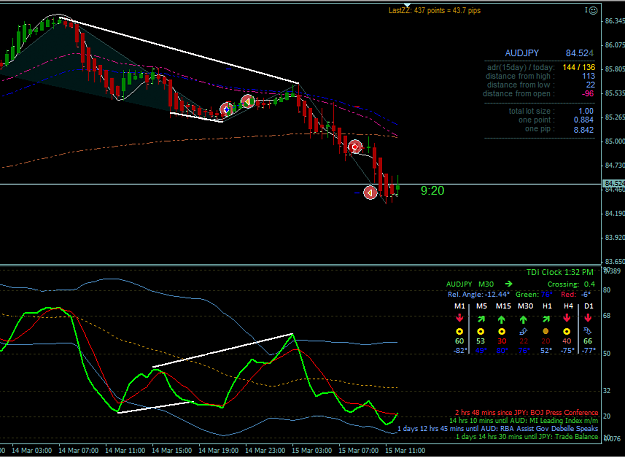Click the distance from open value -96
Image resolution: width=625 pixels, height=458 pixels.
[x=588, y=94]
